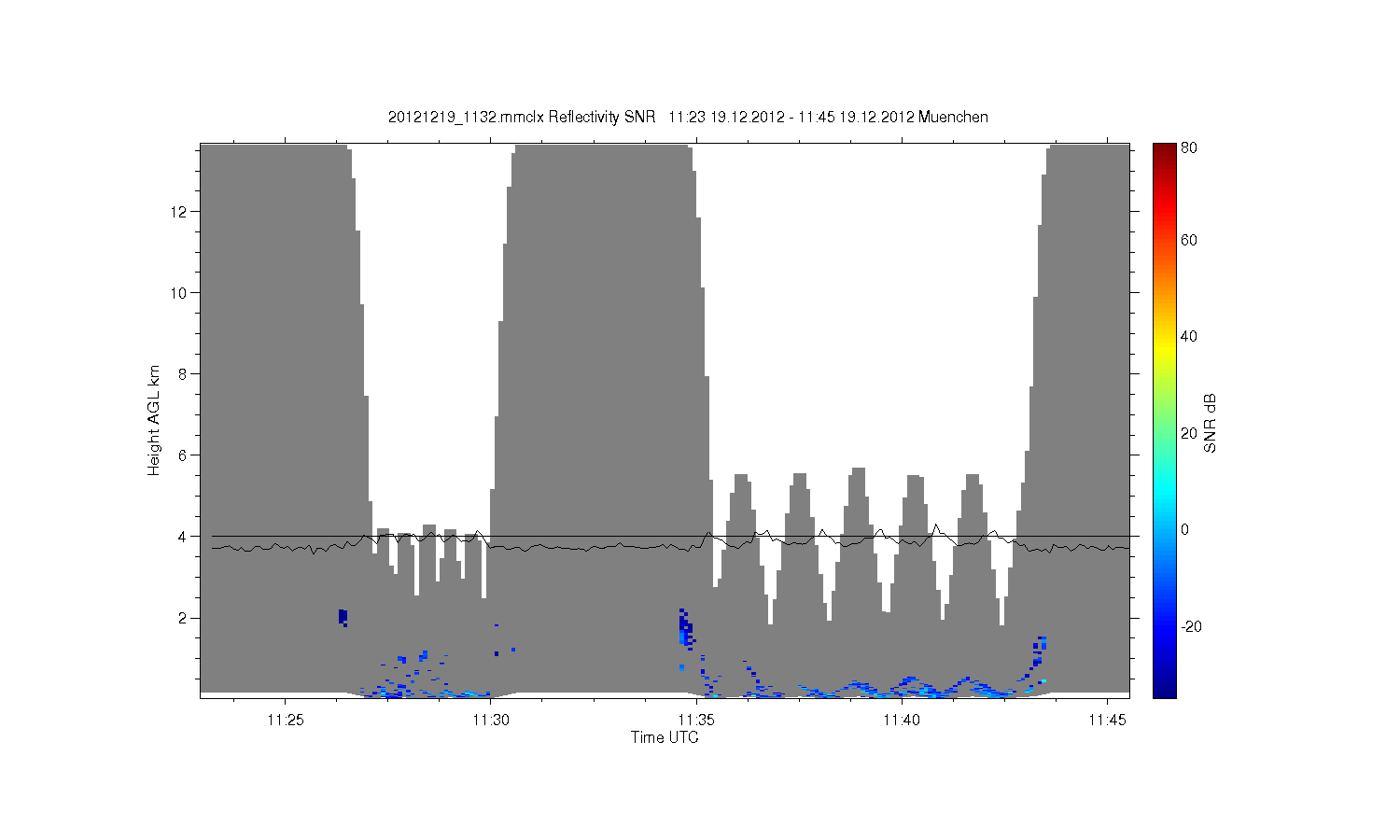This screenshot has height=840, width=1400.
Task: Click the 11:45 time tick label
Action: tap(1107, 720)
